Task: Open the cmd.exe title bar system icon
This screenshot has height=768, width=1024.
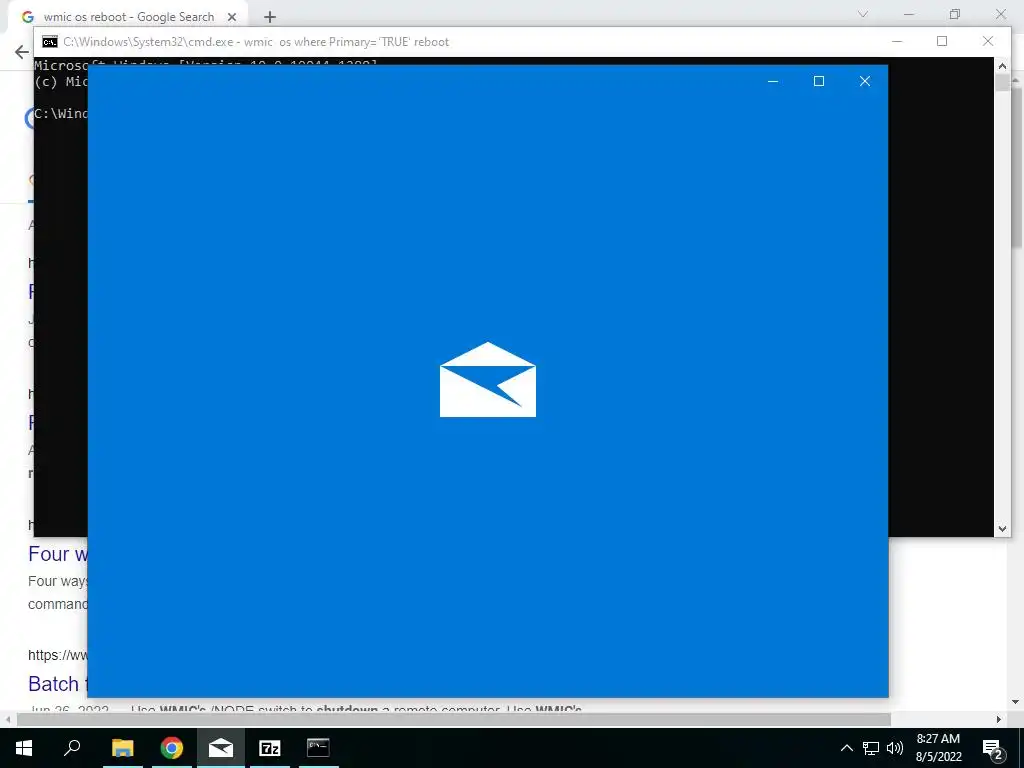Action: pos(50,42)
